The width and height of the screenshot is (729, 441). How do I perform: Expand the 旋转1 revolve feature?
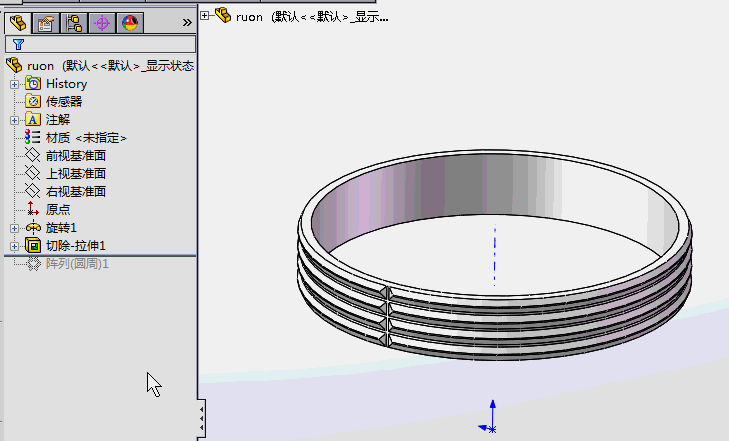point(14,228)
